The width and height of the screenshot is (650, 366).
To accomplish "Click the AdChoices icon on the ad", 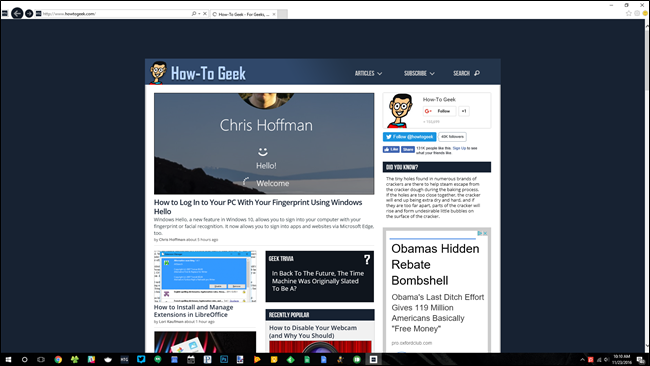I will point(479,233).
